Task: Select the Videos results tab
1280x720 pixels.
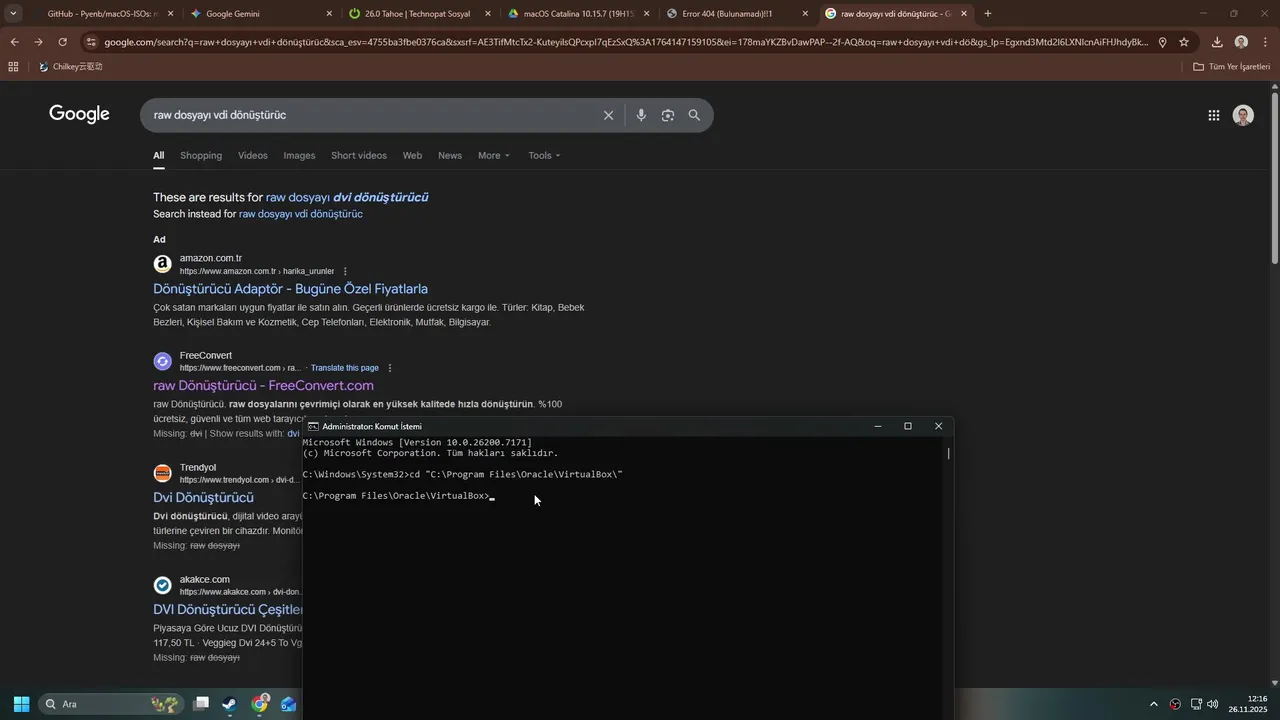Action: (252, 155)
